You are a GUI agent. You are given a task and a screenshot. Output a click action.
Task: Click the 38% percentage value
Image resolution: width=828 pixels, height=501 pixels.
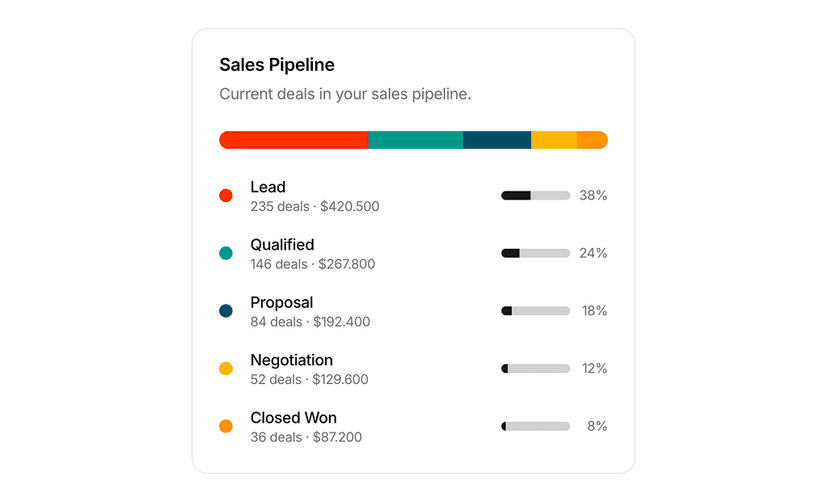tap(593, 196)
